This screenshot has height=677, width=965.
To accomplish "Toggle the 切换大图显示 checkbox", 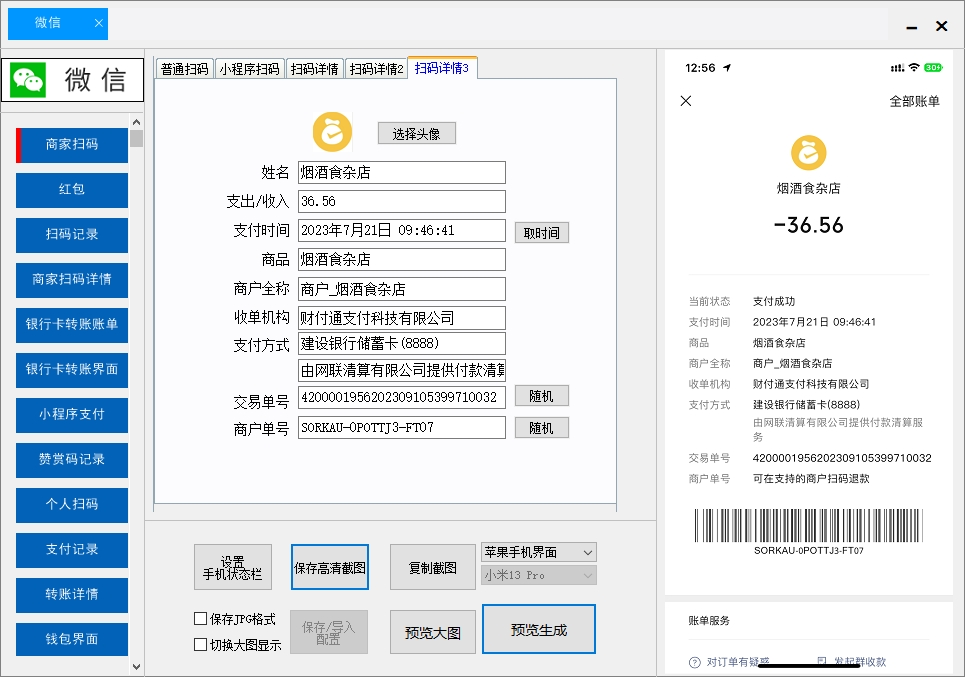I will tap(200, 644).
